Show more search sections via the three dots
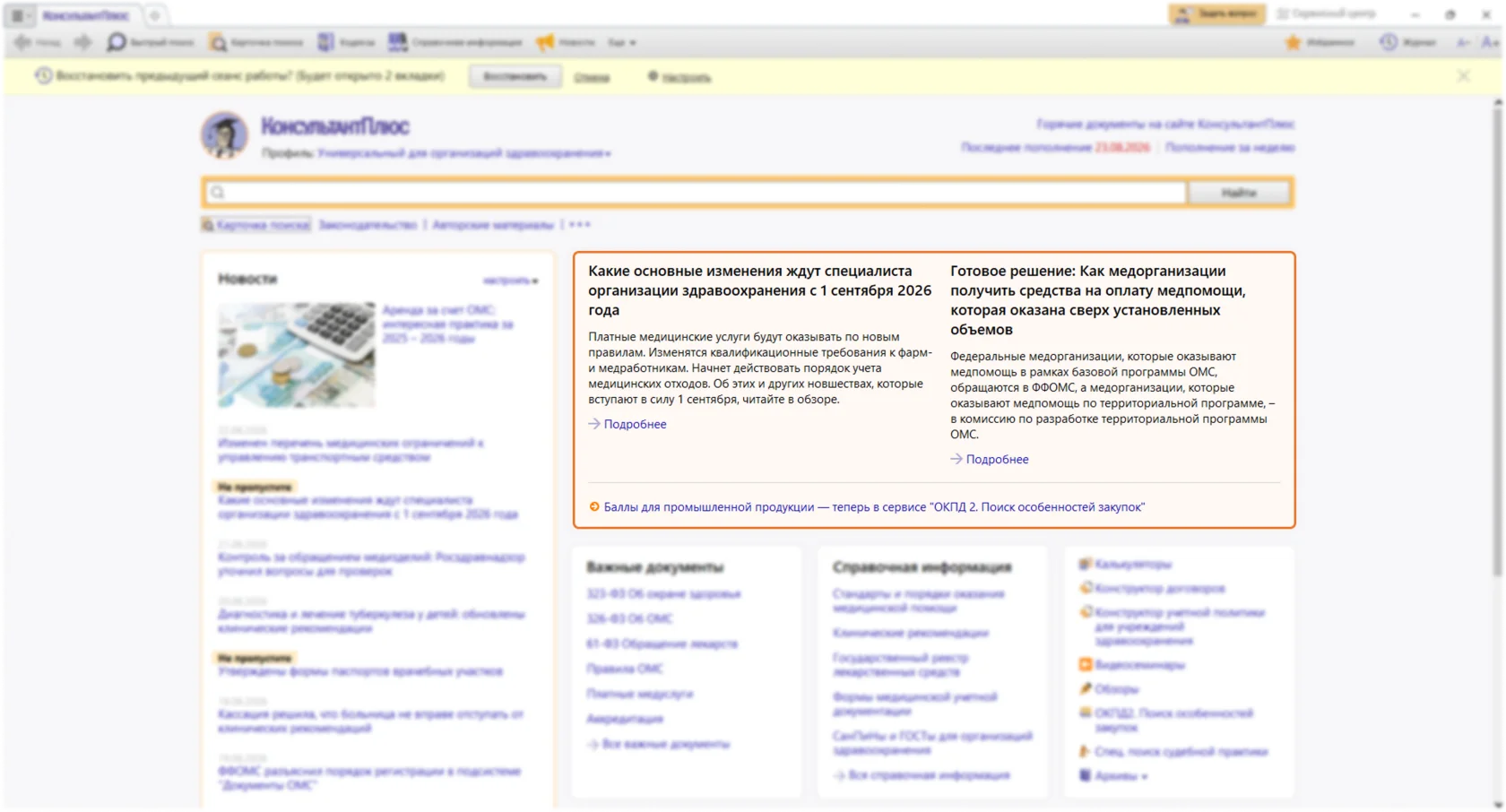This screenshot has width=1506, height=812. click(580, 225)
